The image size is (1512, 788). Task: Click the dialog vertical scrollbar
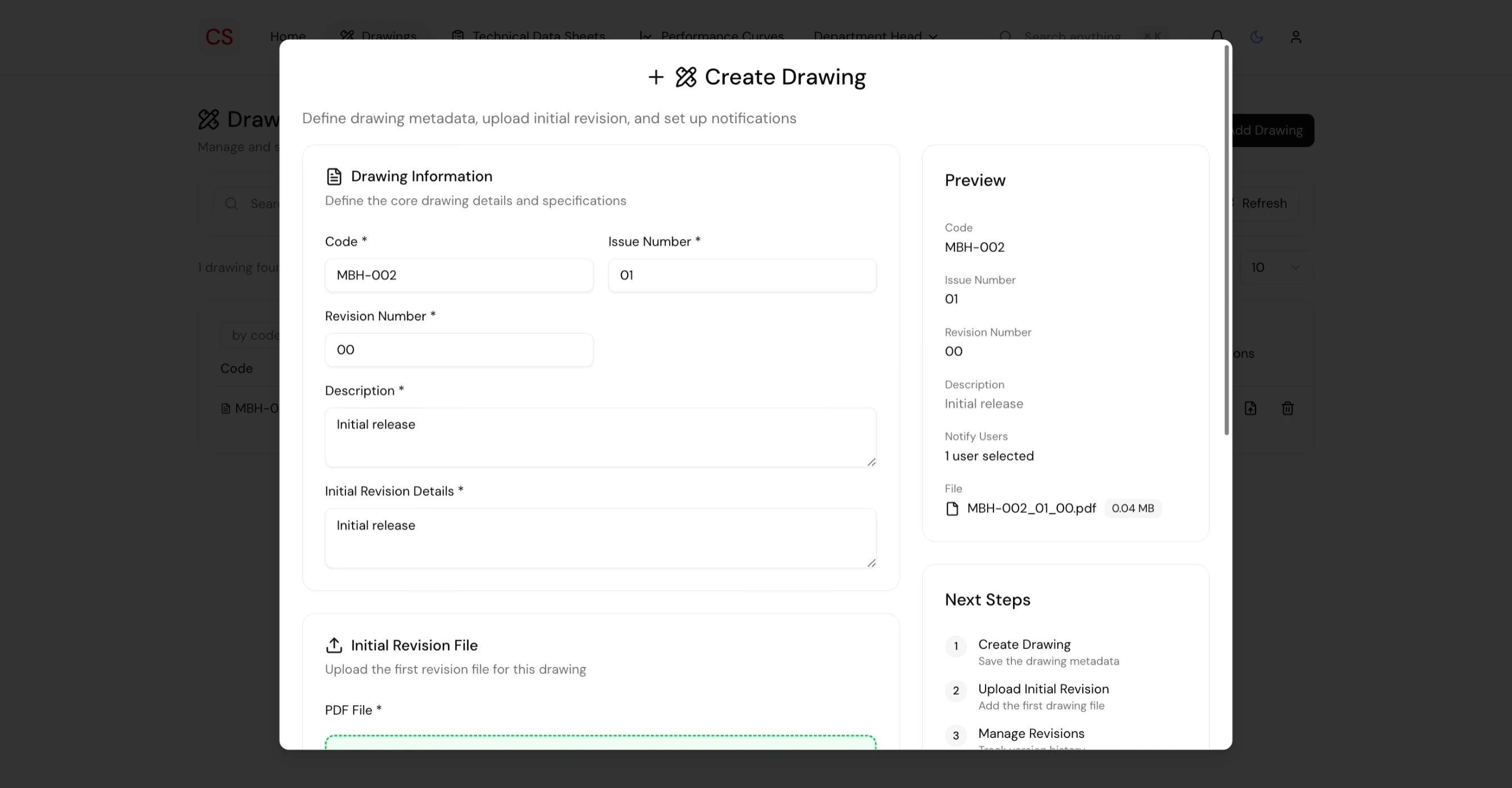tap(1226, 241)
